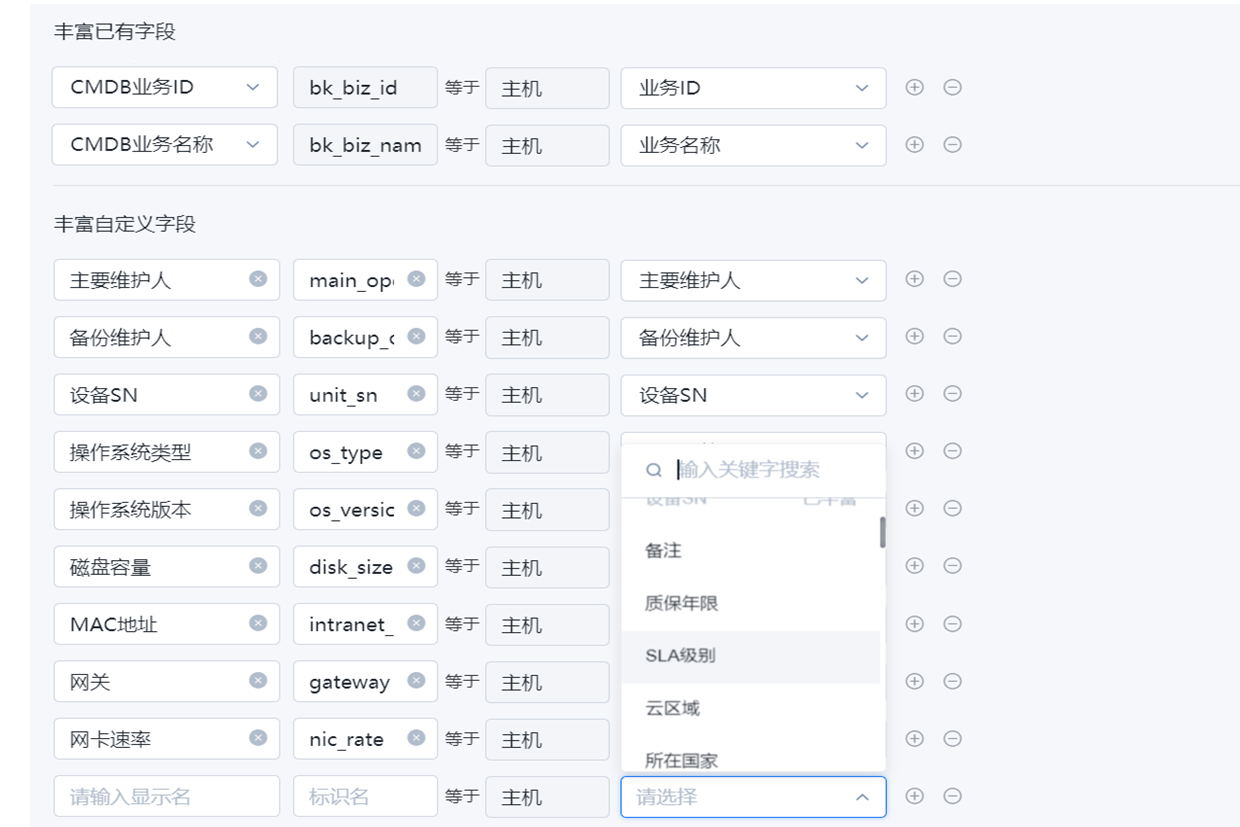Screen dimensions: 1240x827
Task: Click the 请输入显示名 input field
Action: 166,796
